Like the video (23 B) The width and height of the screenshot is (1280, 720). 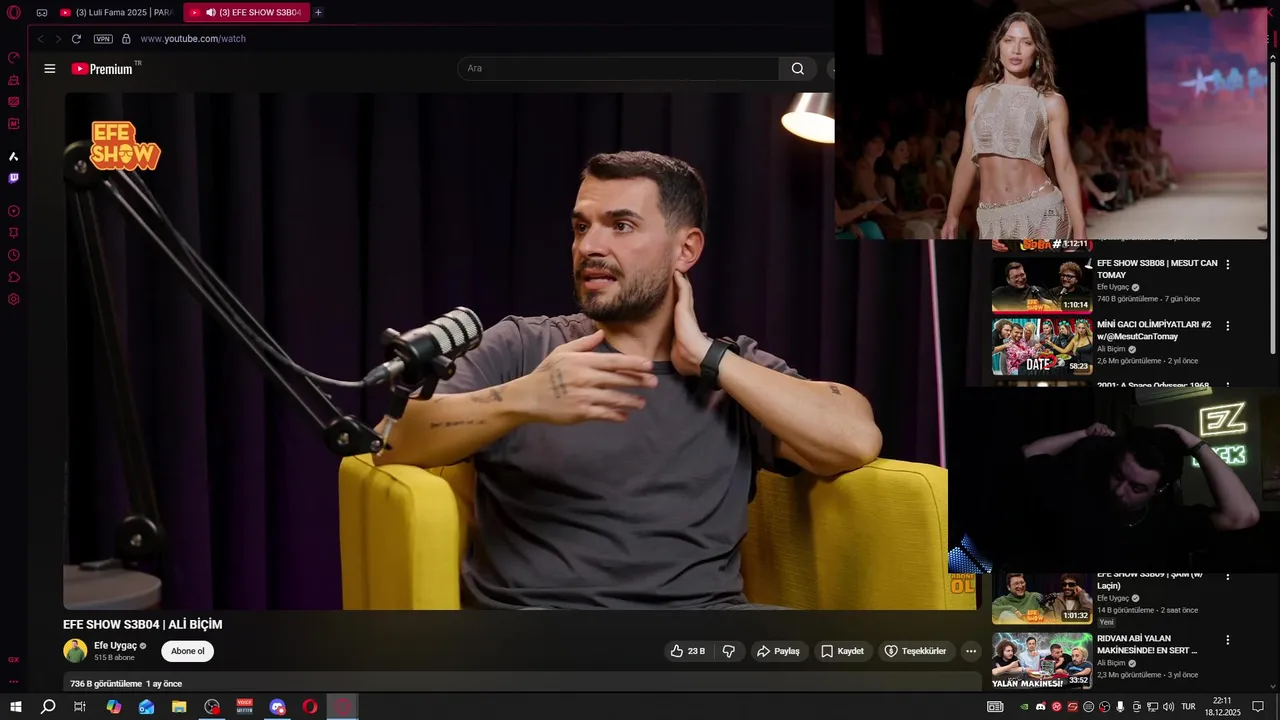(x=688, y=651)
